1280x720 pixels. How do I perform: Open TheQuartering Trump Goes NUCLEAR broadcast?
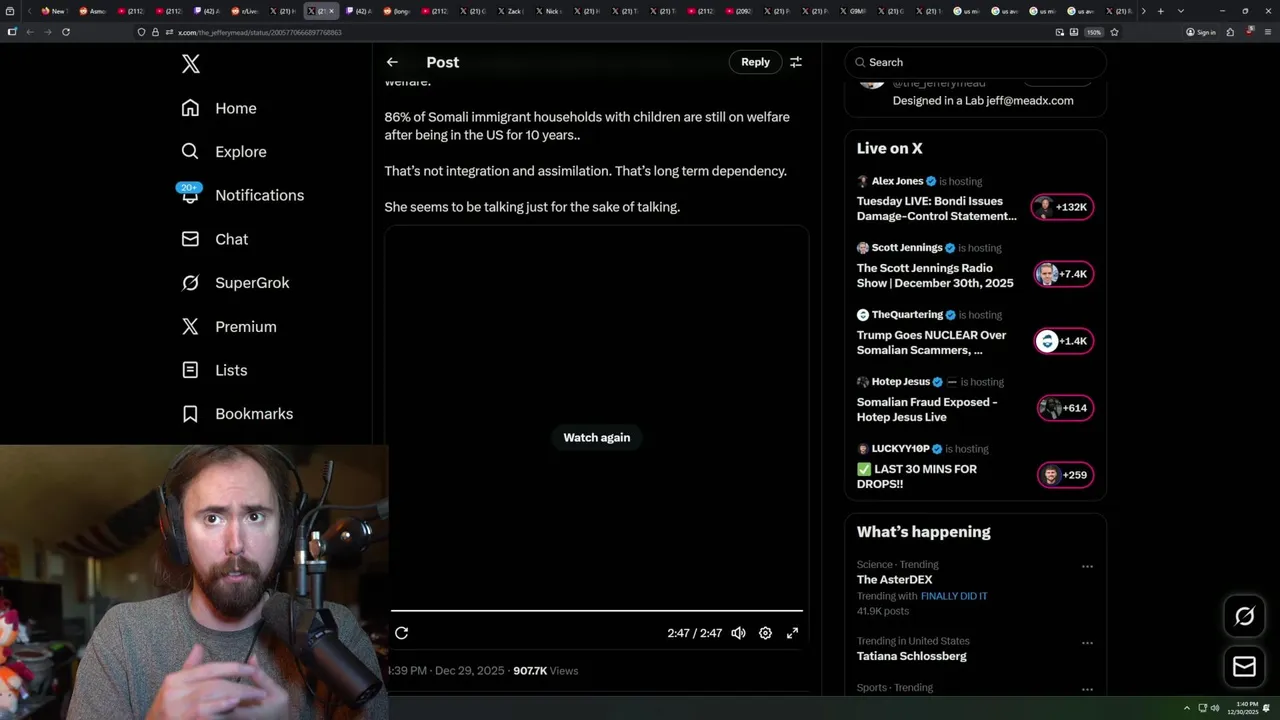pos(932,342)
